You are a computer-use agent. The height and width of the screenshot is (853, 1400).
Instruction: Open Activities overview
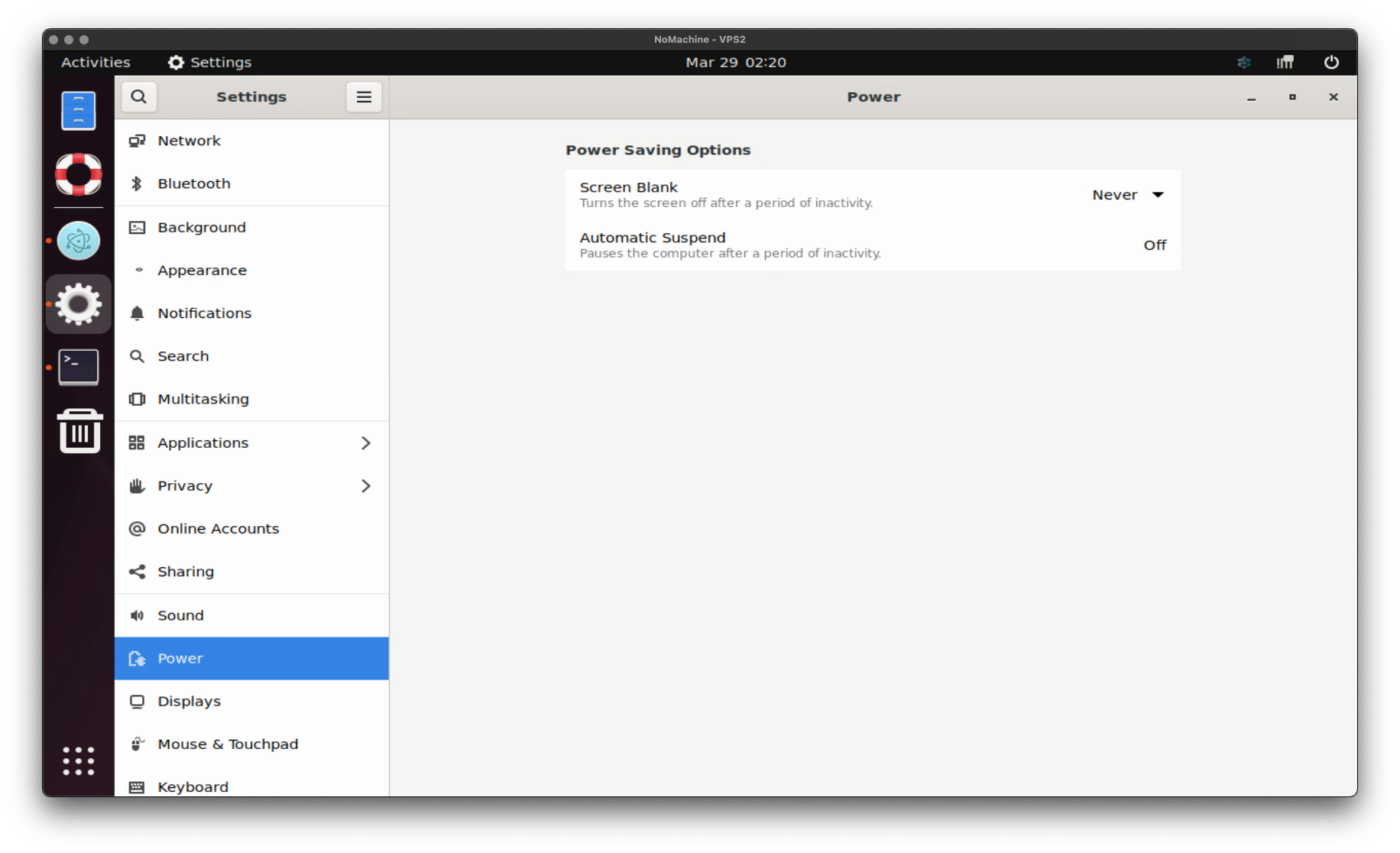pos(96,63)
